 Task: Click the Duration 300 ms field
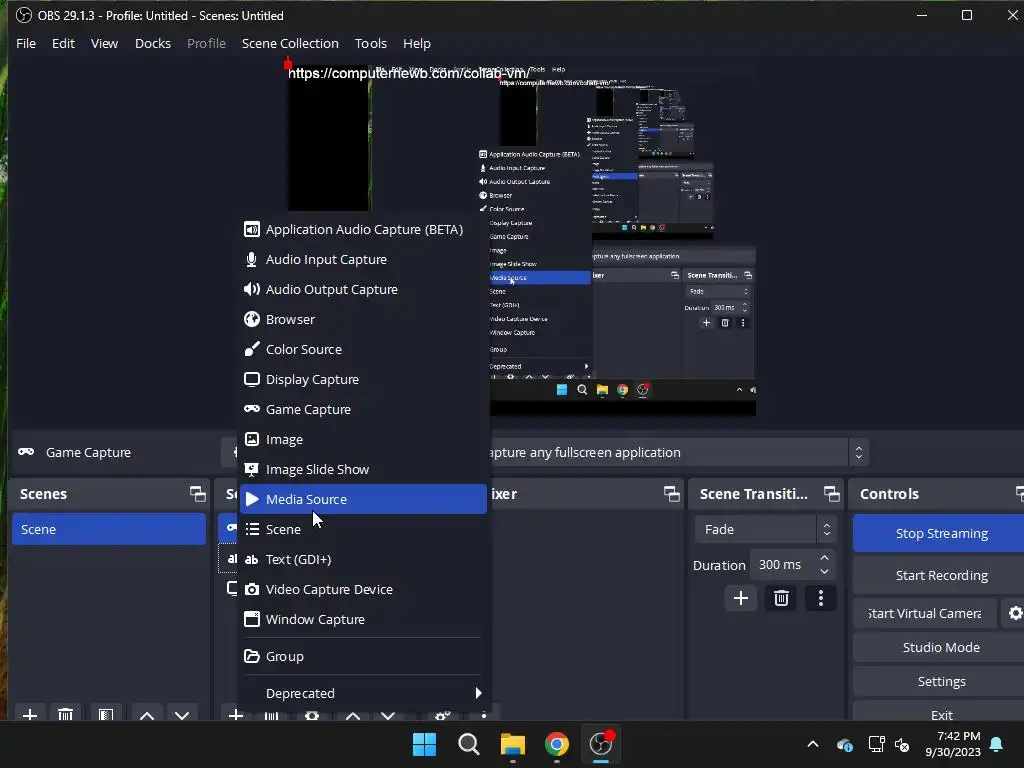coord(784,564)
